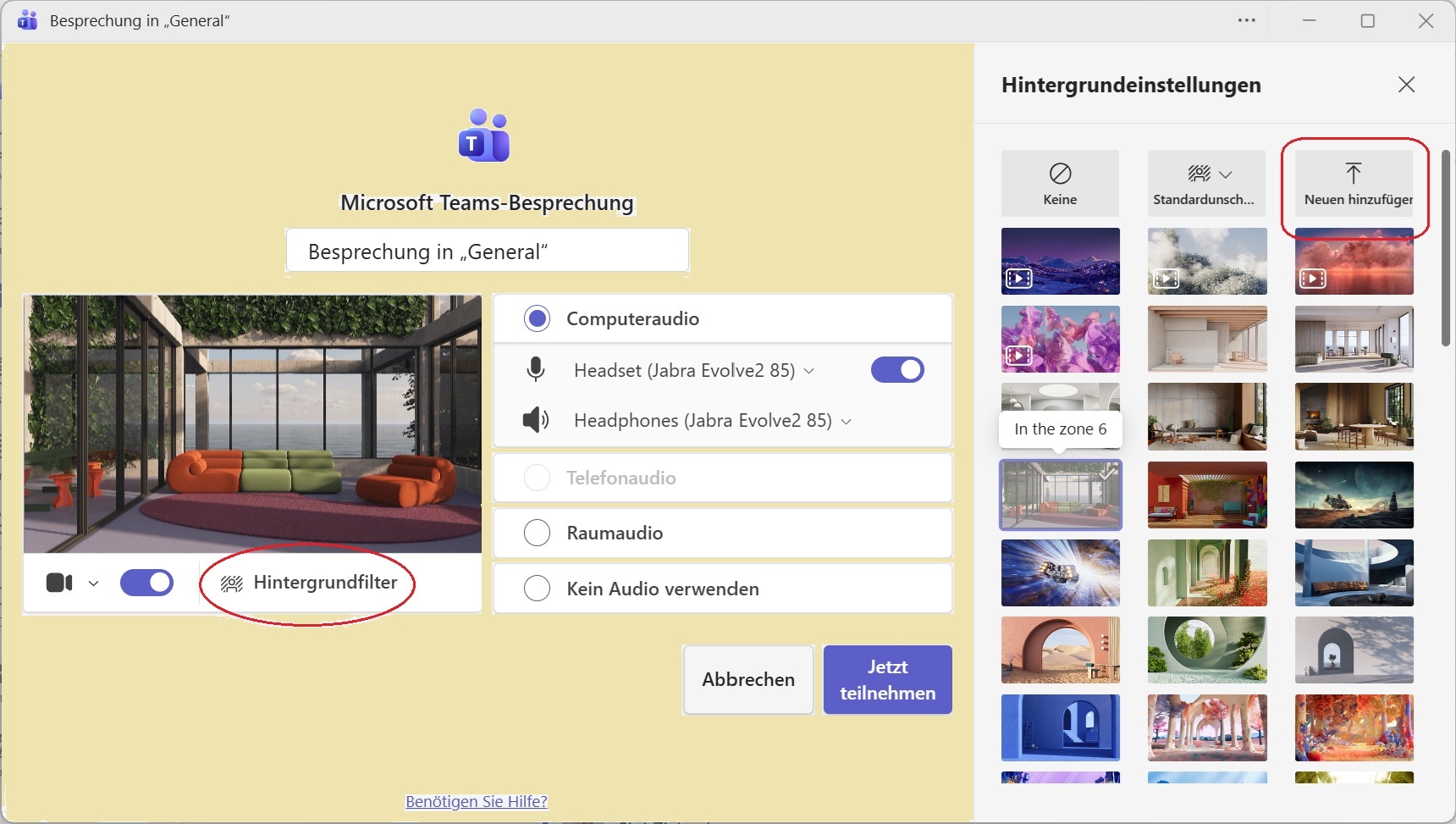Click the Jetzt teilnehmen button
The width and height of the screenshot is (1456, 824).
coord(887,679)
